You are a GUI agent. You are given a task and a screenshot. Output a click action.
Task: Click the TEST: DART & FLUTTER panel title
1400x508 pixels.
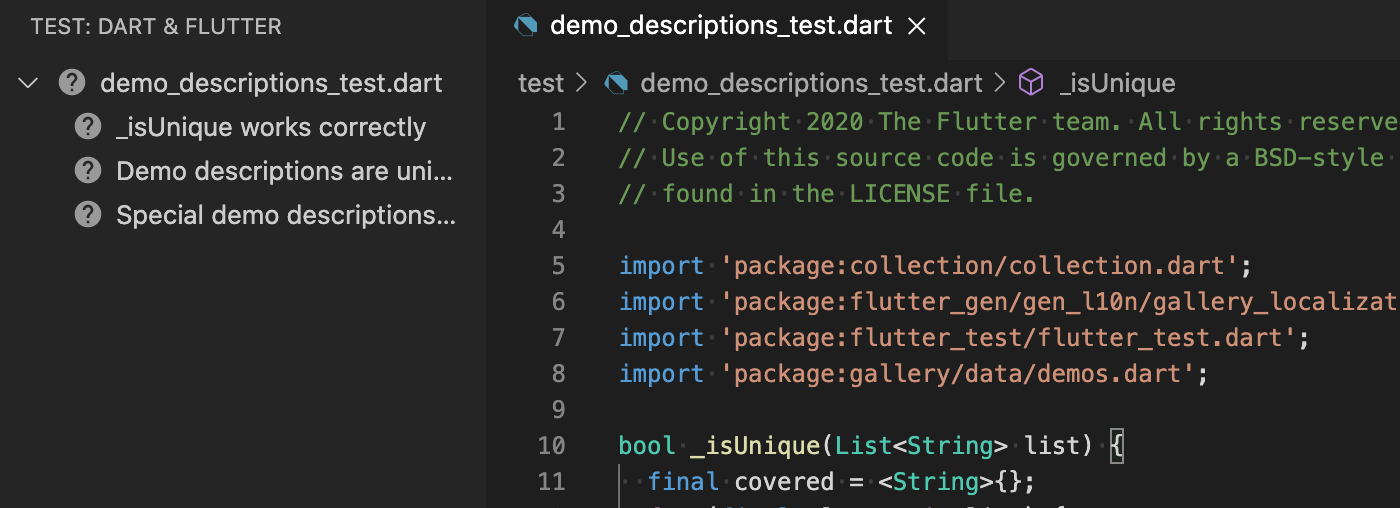point(156,26)
